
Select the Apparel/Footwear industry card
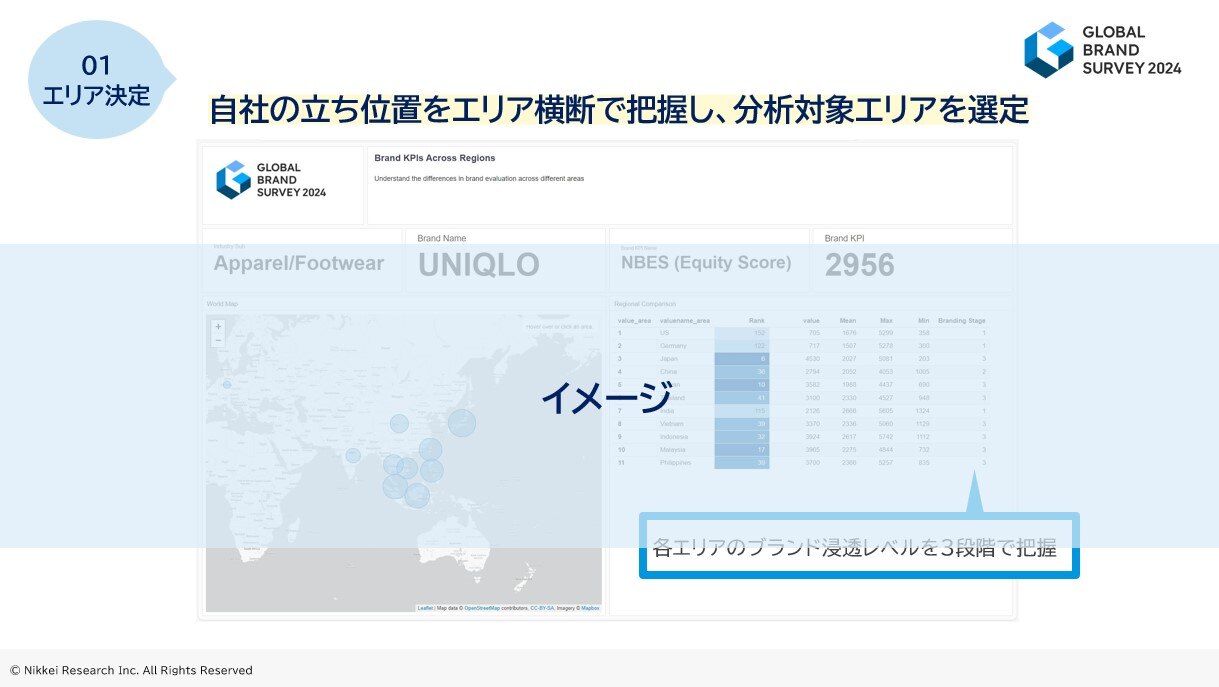[x=302, y=260]
